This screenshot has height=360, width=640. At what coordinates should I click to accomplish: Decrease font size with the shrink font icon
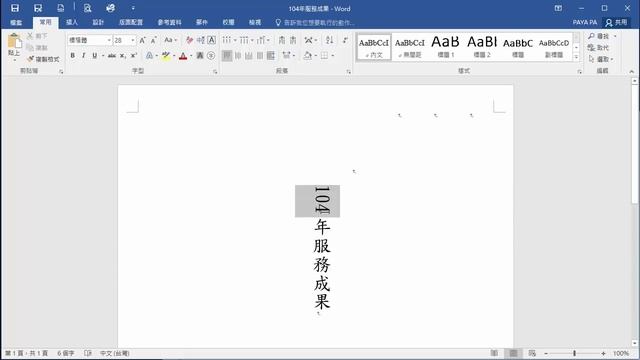[x=153, y=40]
